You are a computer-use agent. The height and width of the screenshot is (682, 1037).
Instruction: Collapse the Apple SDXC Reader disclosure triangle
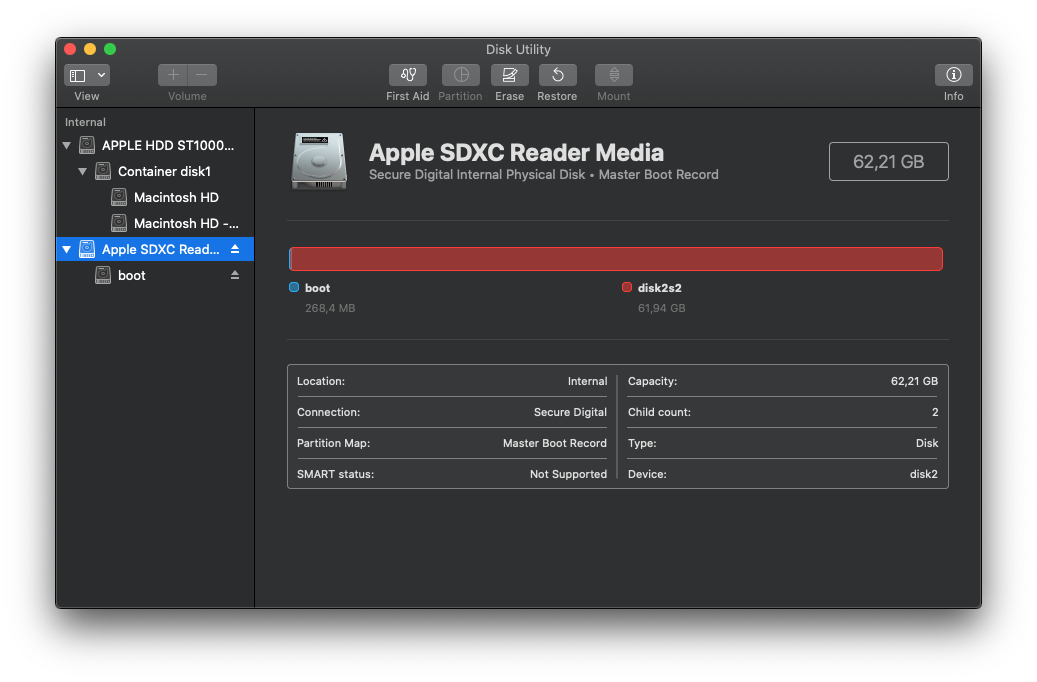67,249
